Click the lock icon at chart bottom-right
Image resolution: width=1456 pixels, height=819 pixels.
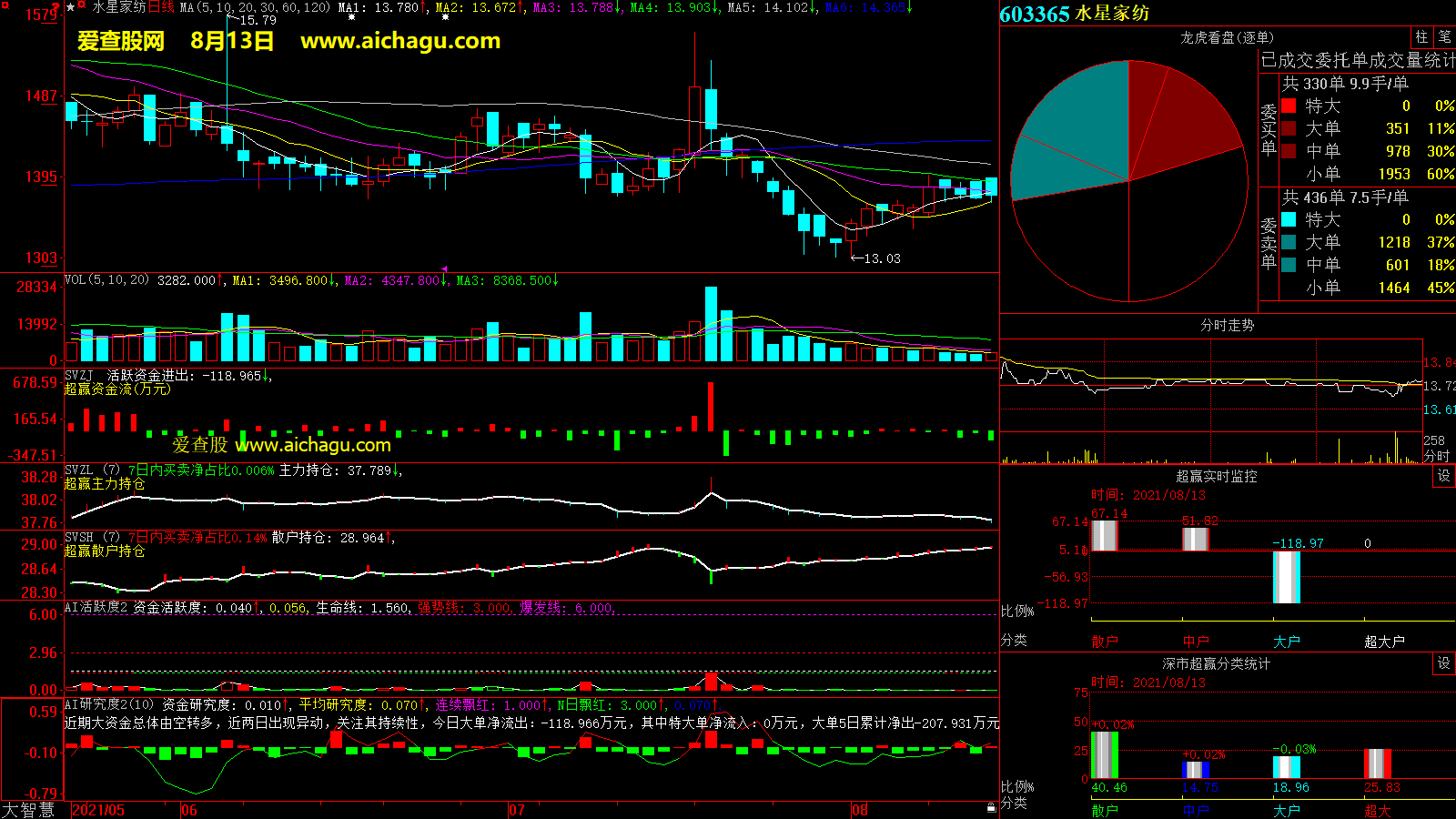[991, 807]
